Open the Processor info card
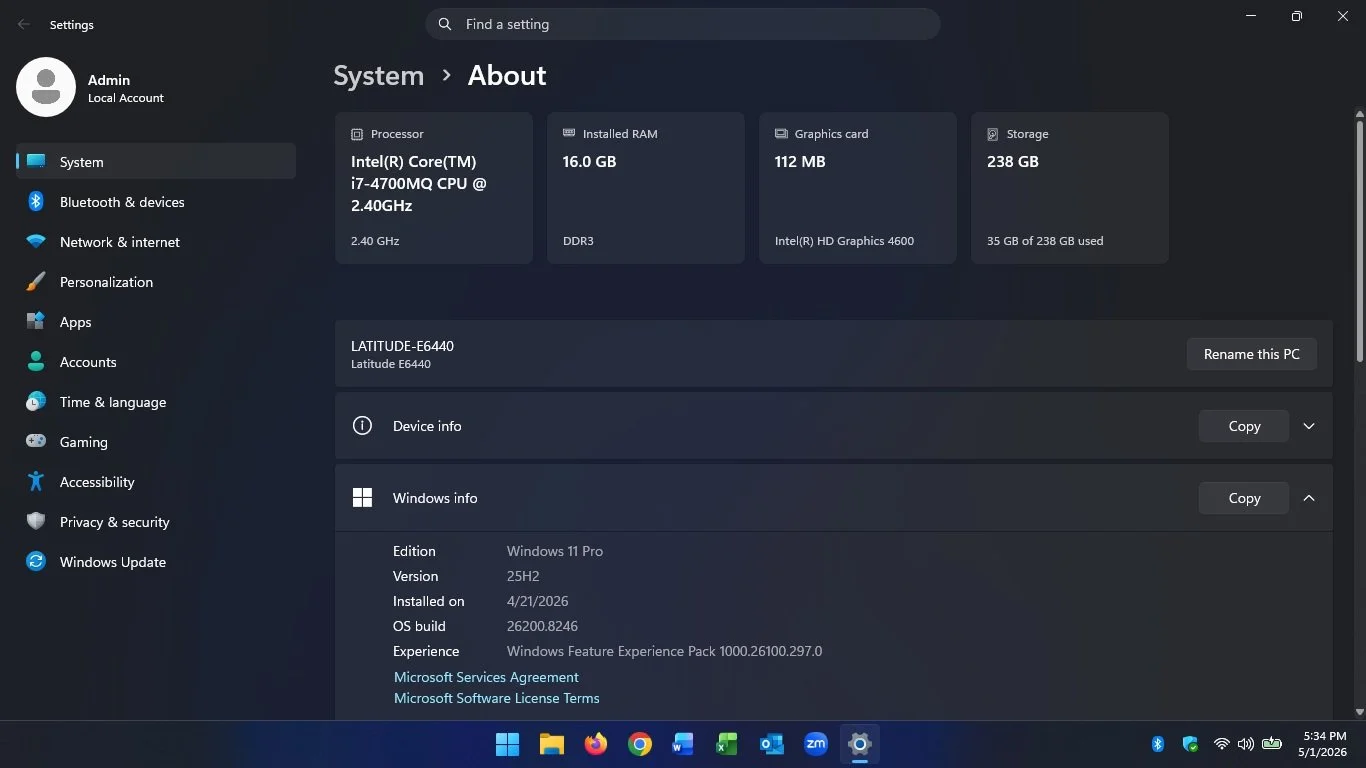1366x768 pixels. click(x=434, y=188)
